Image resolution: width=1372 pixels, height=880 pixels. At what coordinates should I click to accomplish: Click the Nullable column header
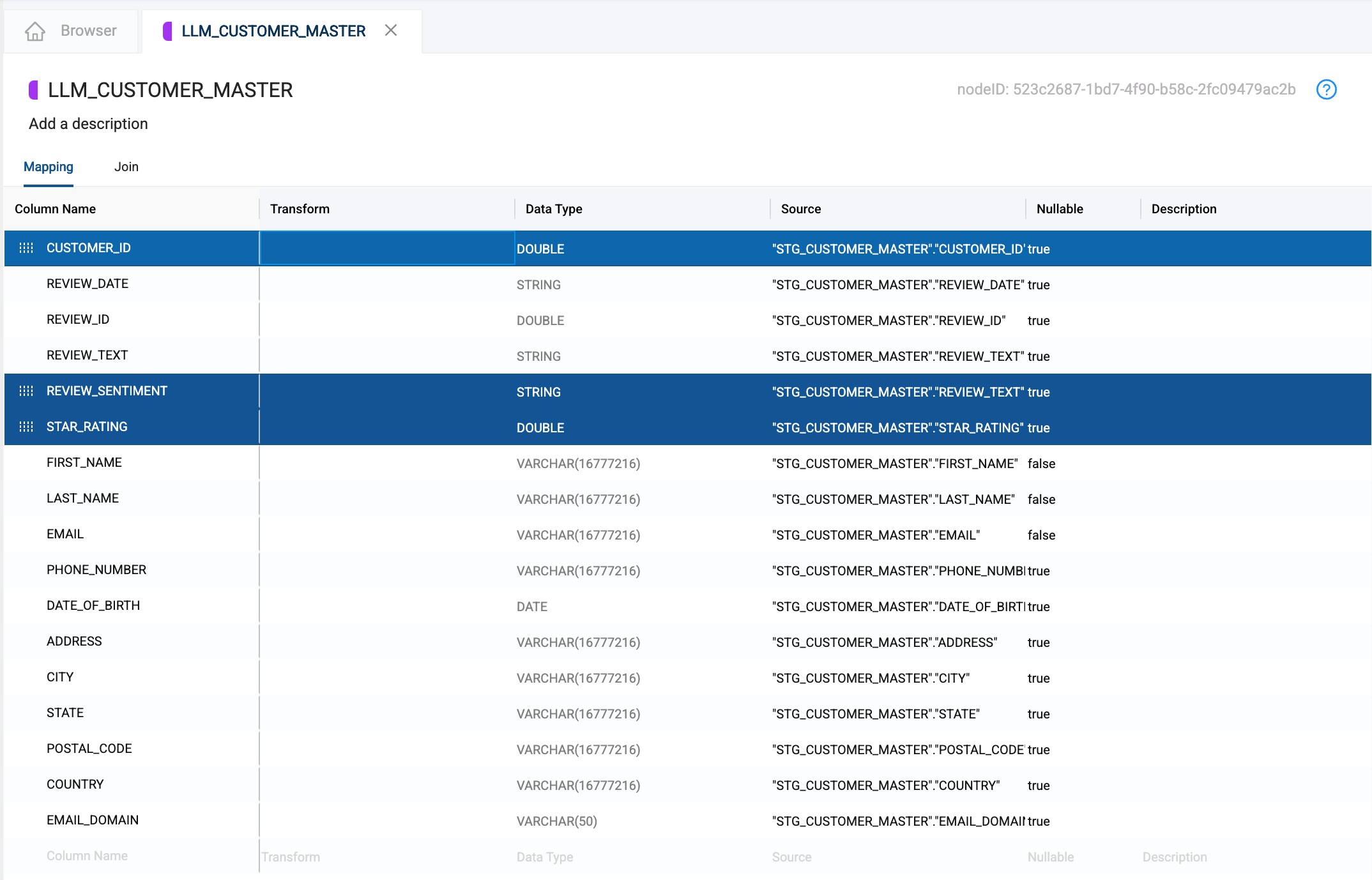1059,209
